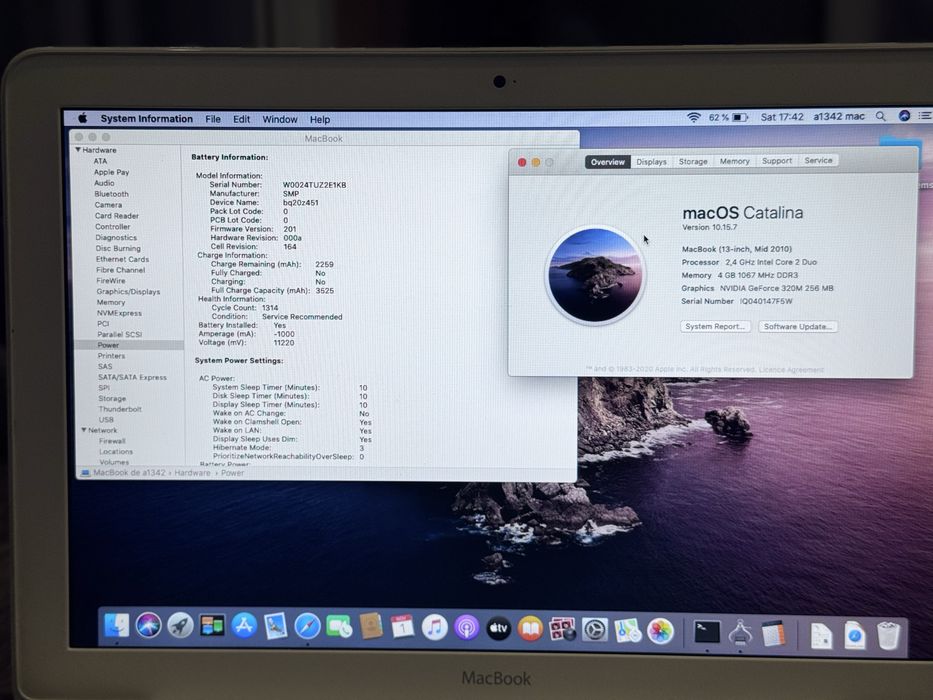
Task: Open Apple TV app in Dock
Action: 499,629
